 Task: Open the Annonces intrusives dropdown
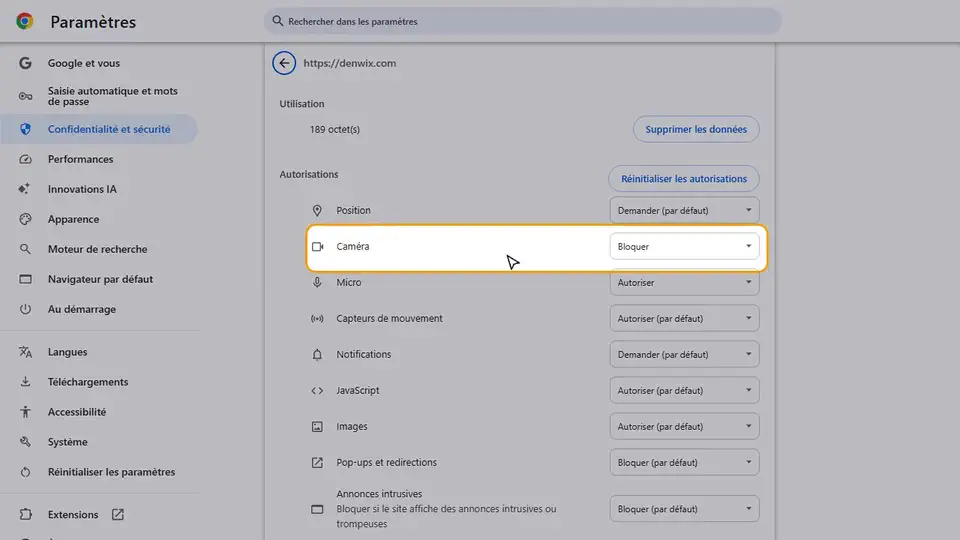point(684,509)
